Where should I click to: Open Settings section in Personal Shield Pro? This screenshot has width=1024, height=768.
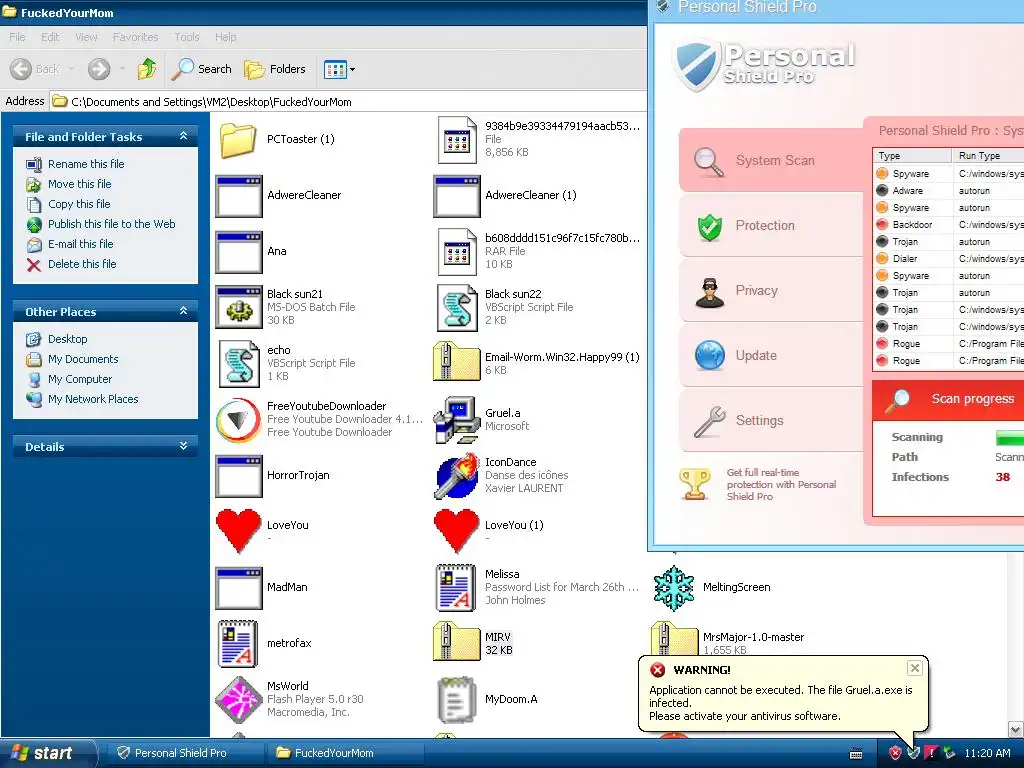[x=771, y=421]
